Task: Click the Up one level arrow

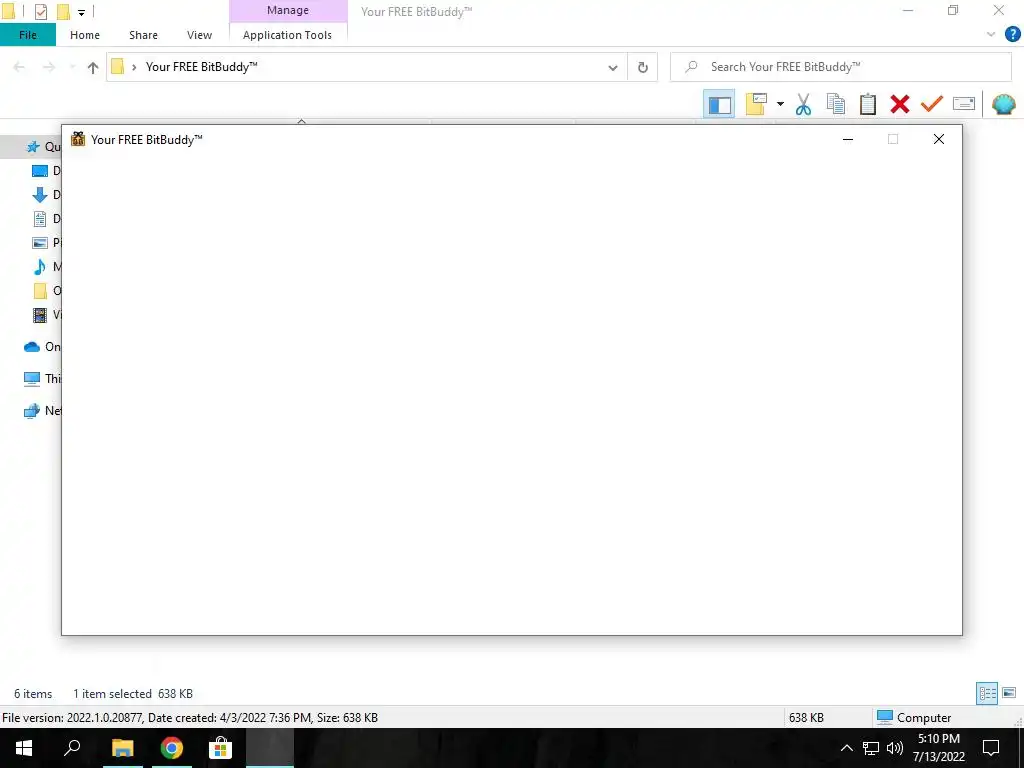Action: pos(93,67)
